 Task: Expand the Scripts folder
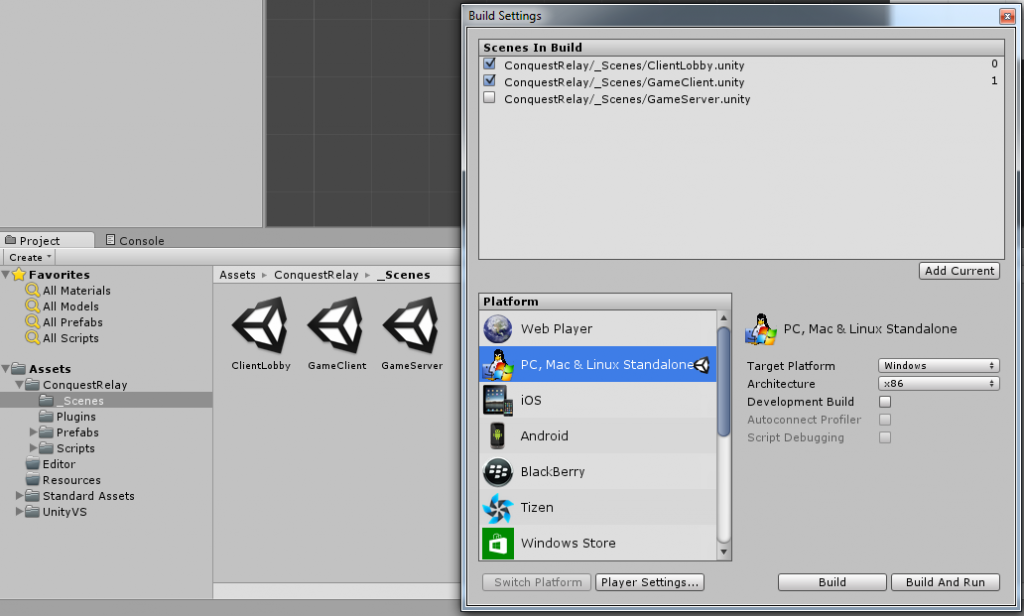33,447
